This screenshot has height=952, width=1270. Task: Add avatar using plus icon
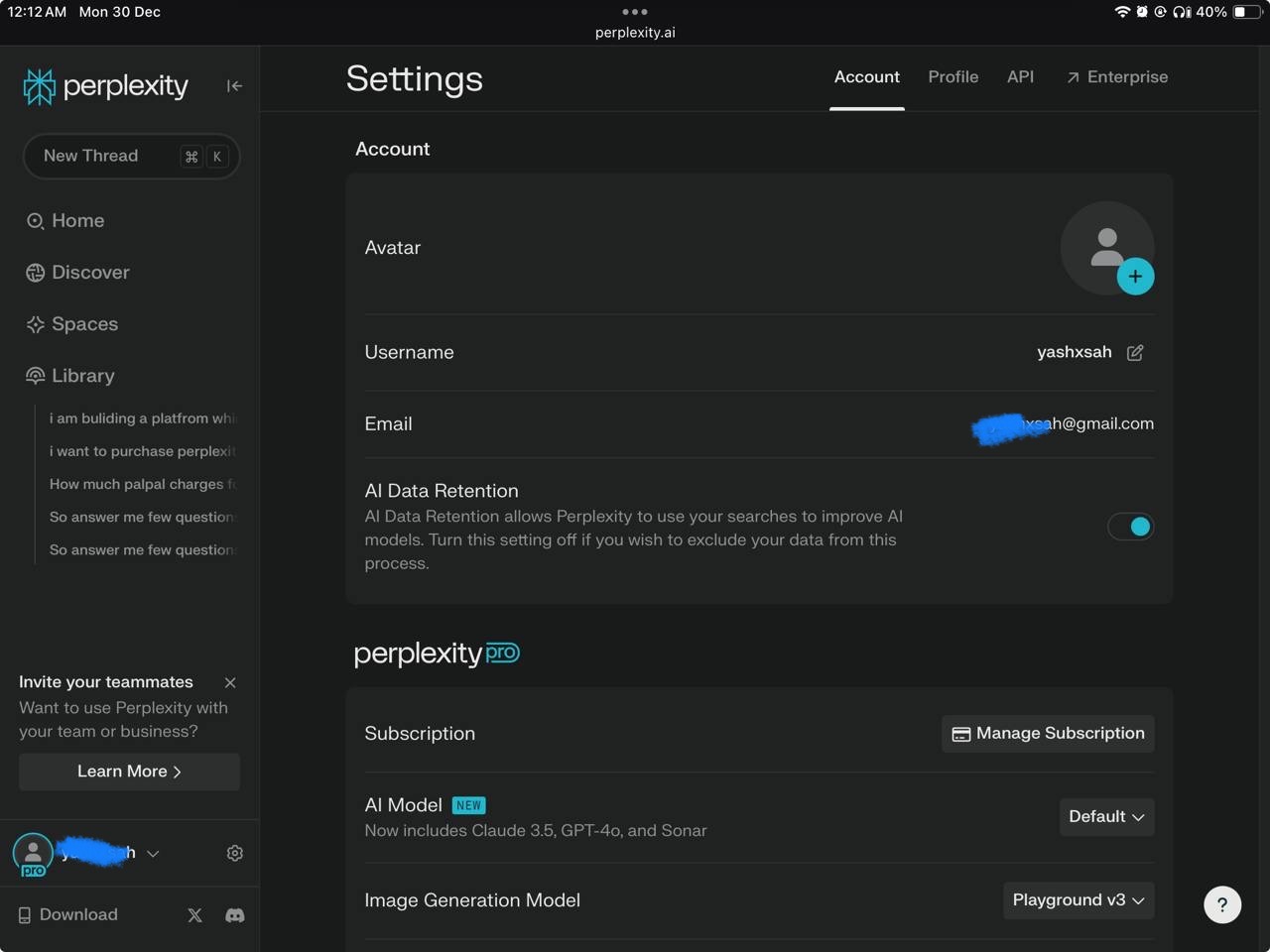click(x=1135, y=277)
